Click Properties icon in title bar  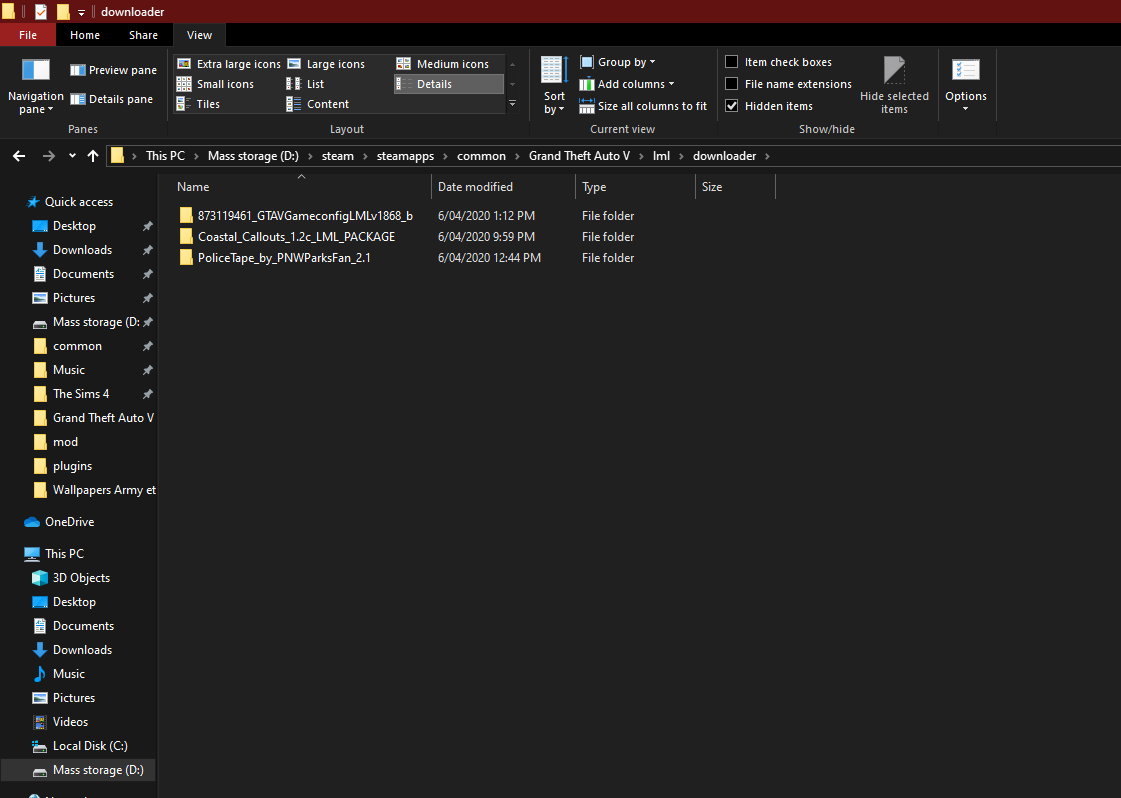[41, 11]
